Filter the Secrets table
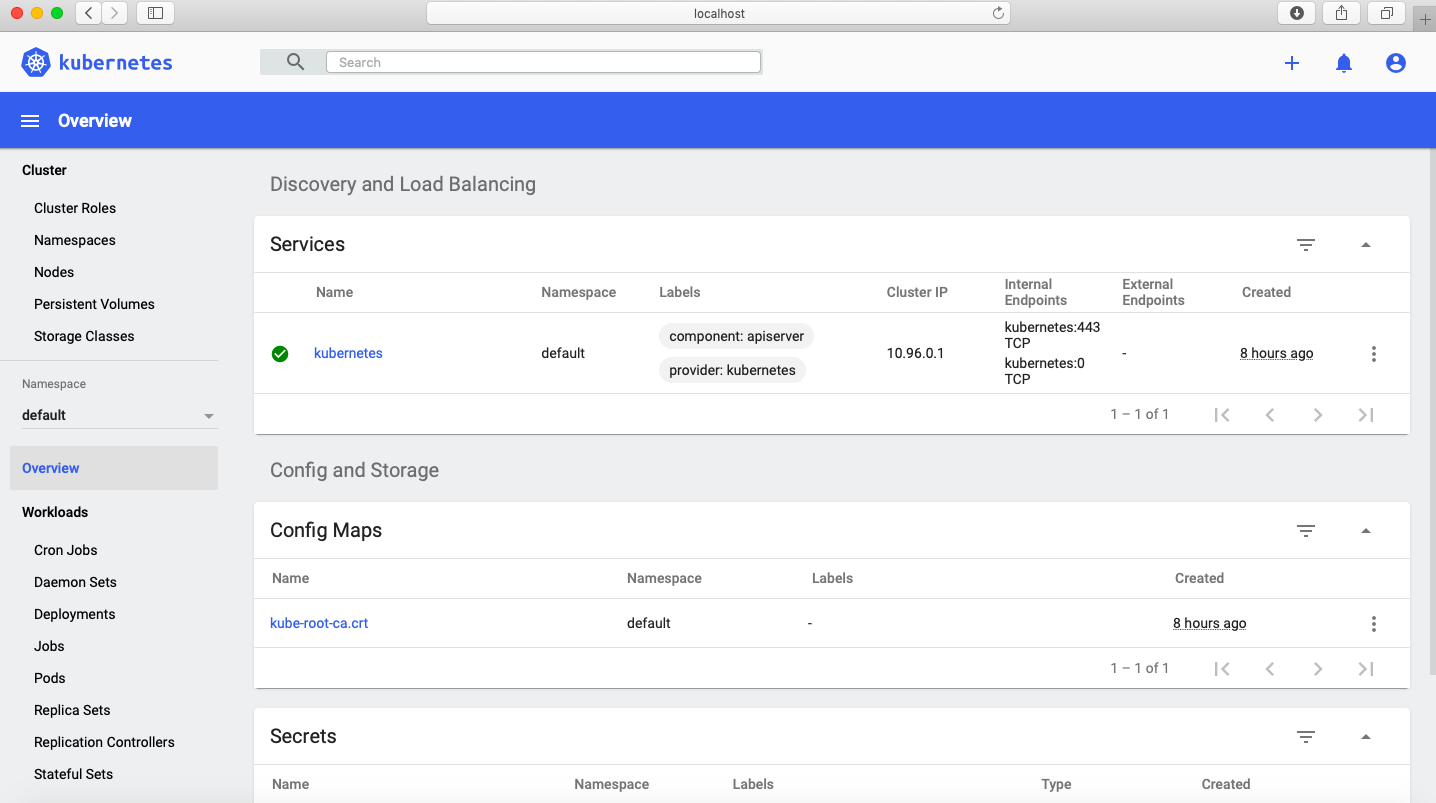 [1306, 737]
